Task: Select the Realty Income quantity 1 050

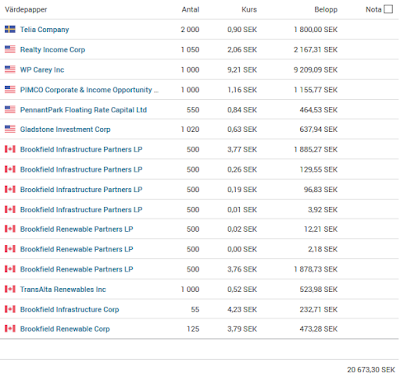Action: pos(190,50)
